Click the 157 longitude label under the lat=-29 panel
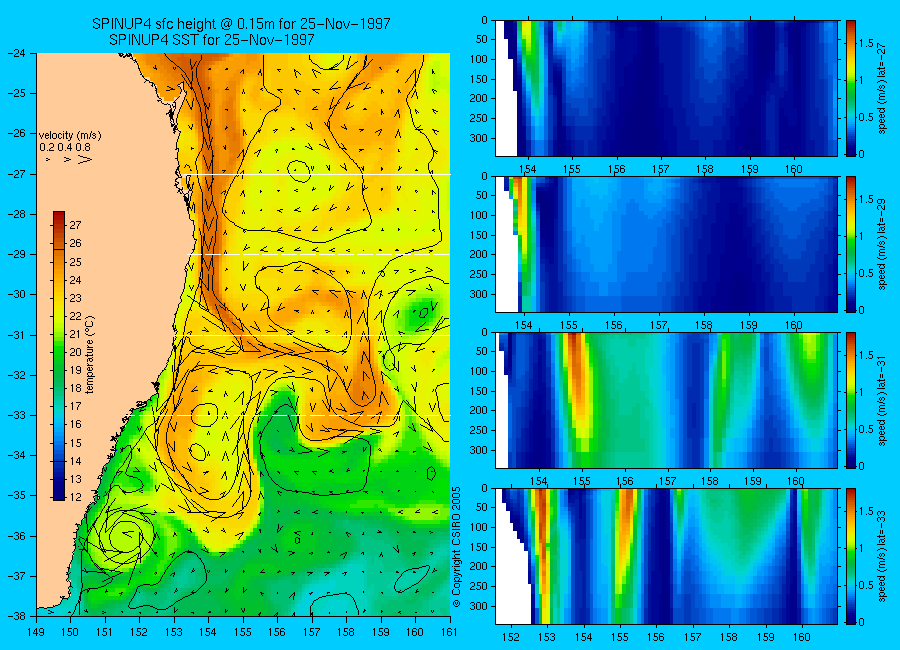 pos(658,325)
